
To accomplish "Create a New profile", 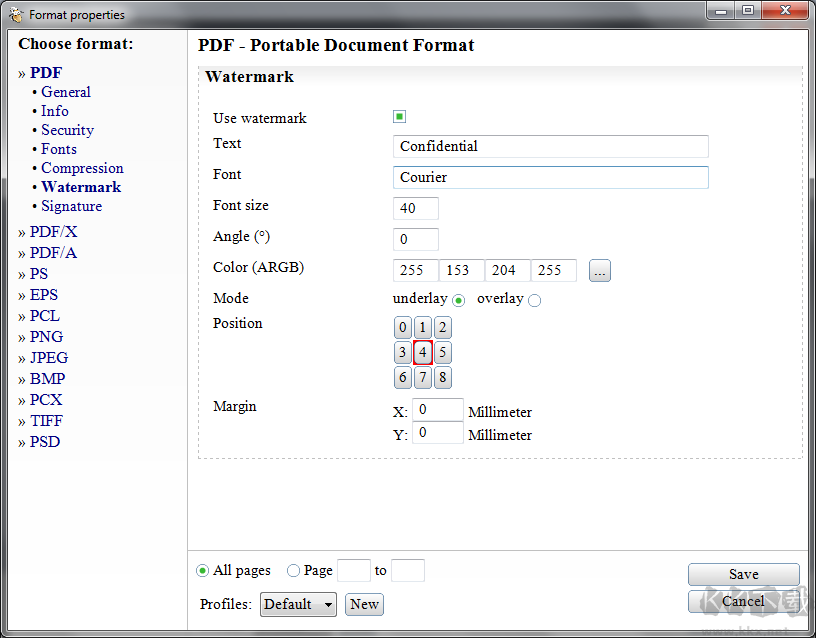I will pyautogui.click(x=364, y=604).
